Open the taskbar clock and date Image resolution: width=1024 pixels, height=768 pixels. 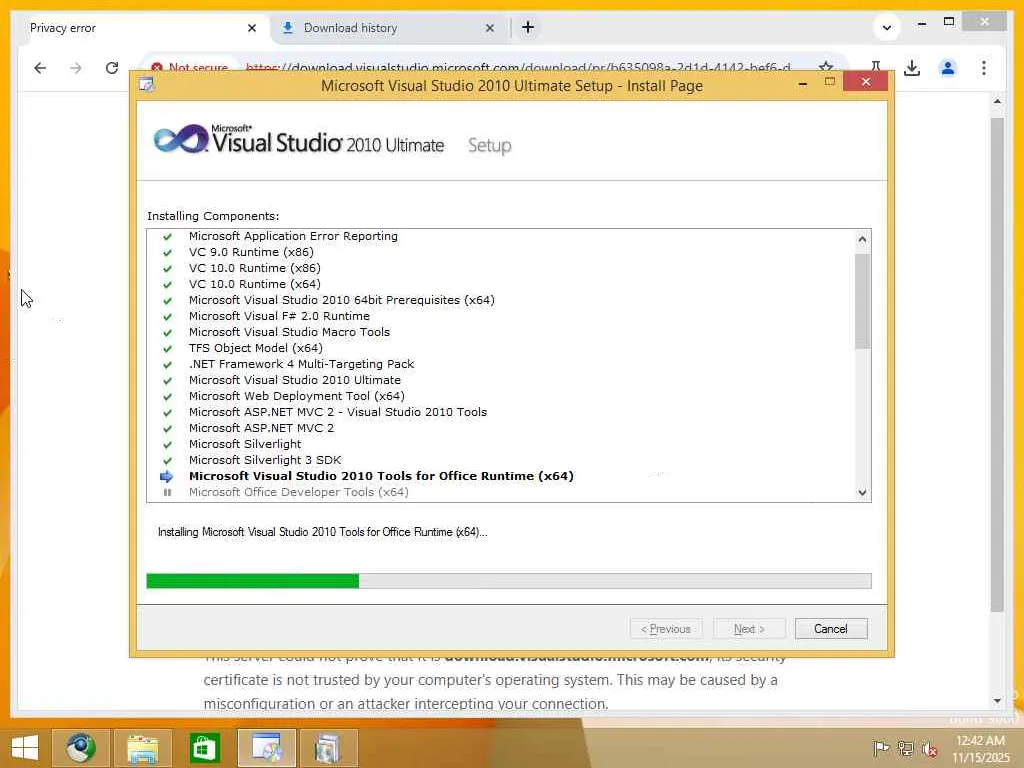tap(980, 748)
